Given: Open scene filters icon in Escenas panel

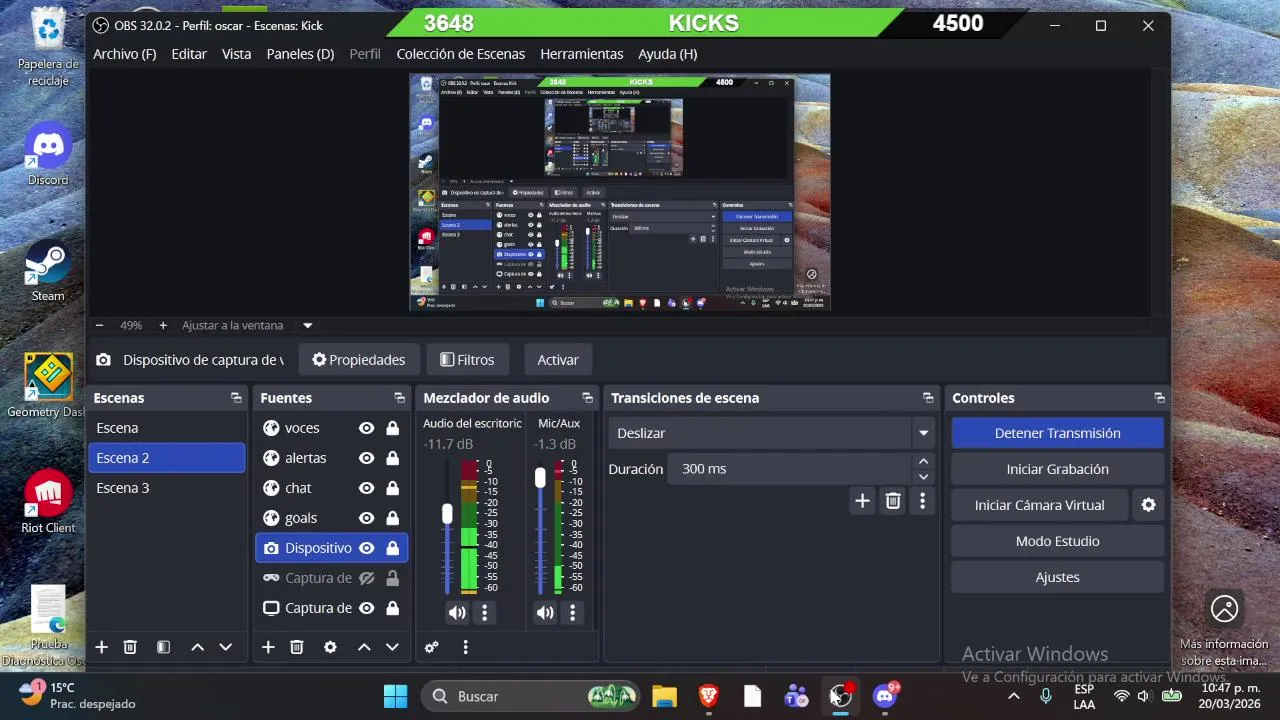Looking at the screenshot, I should [x=164, y=647].
